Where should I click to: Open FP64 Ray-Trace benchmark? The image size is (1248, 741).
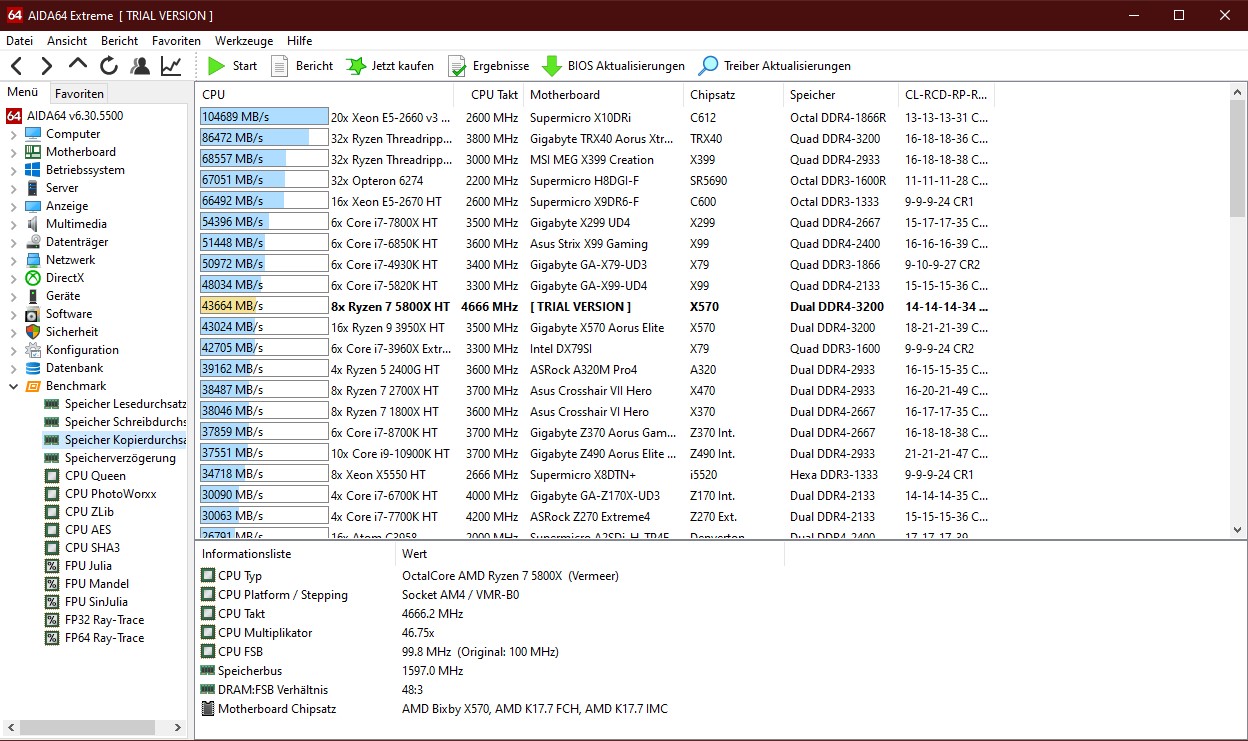click(x=94, y=638)
